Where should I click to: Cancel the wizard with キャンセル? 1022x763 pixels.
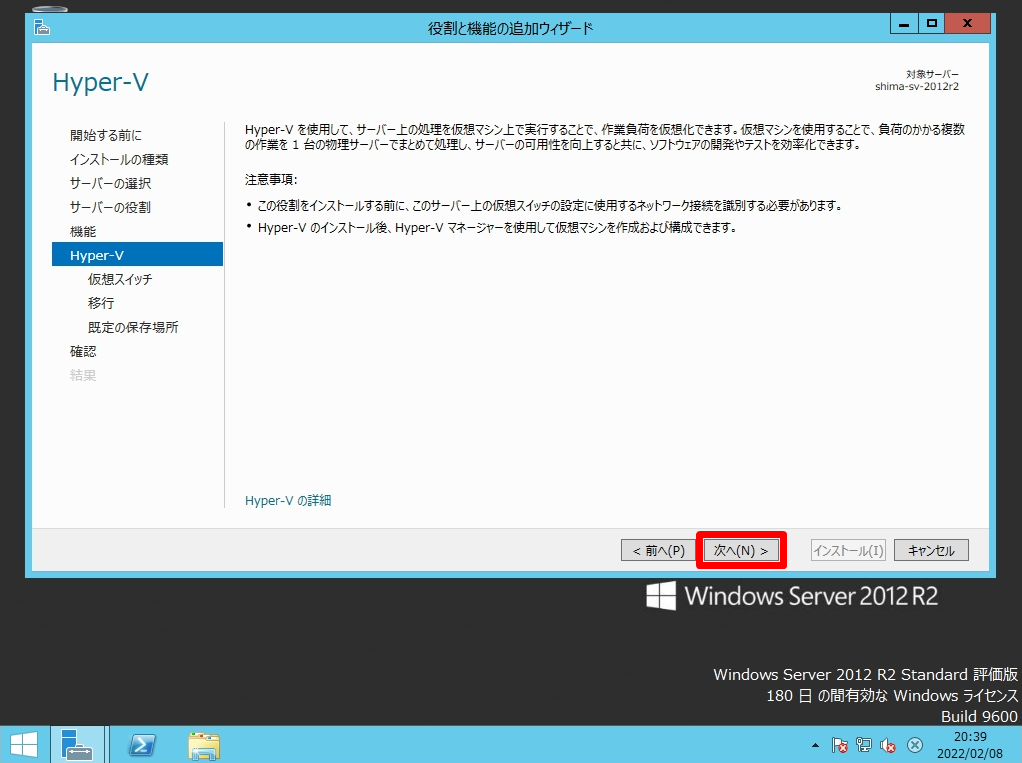coord(931,551)
